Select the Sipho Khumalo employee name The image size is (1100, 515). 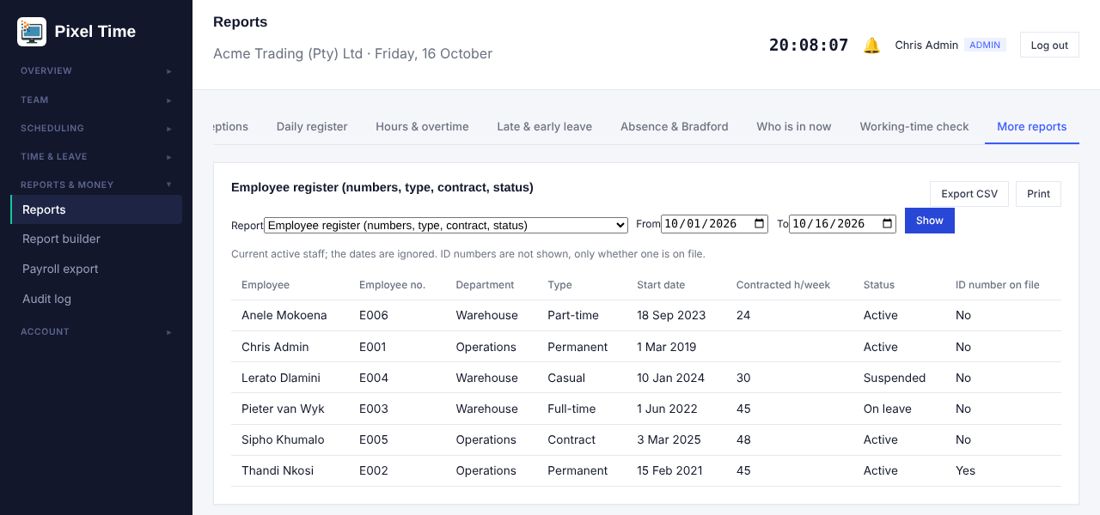283,440
